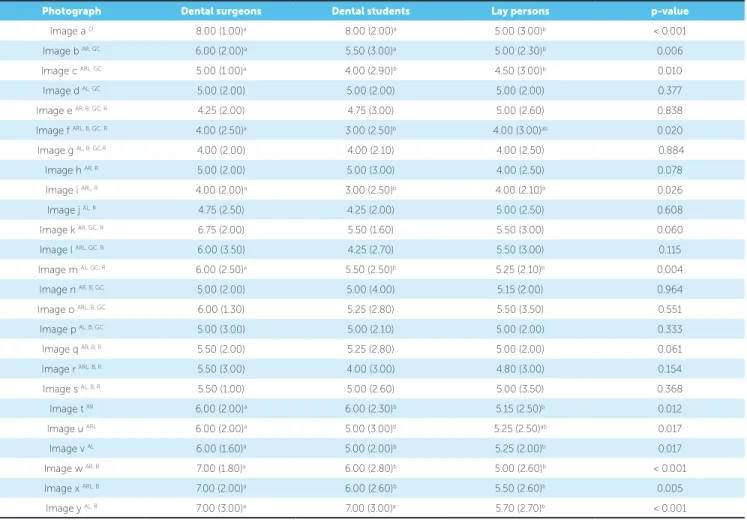Click dental surgeons value 7.00 (1.80)
747x520 pixels.
point(221,469)
